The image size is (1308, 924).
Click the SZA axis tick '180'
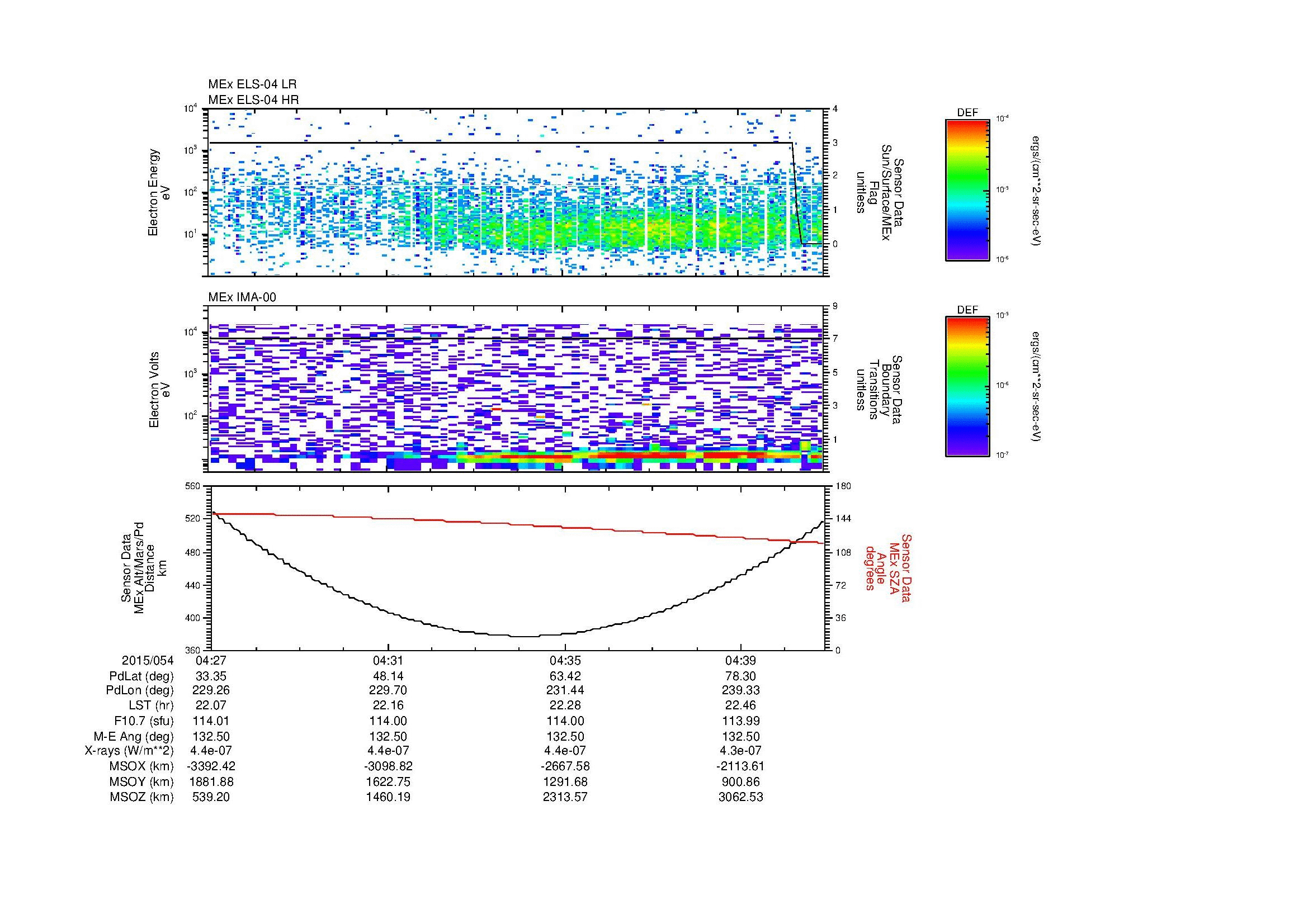843,486
